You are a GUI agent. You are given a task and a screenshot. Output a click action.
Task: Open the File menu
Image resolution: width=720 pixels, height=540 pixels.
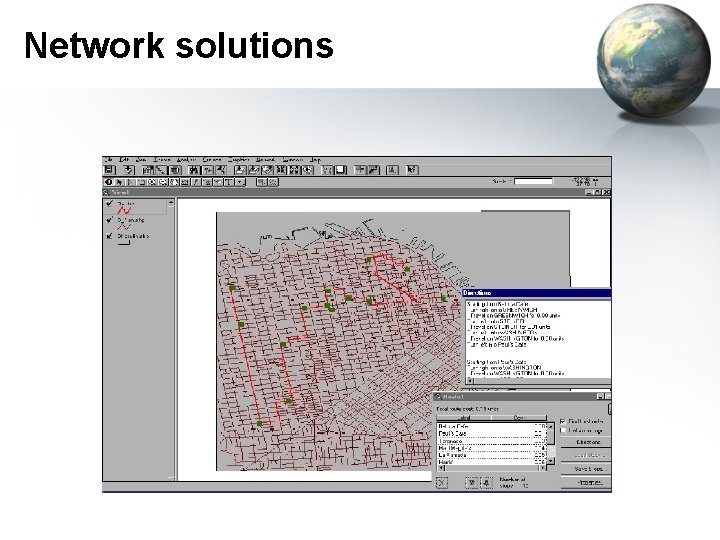pos(108,160)
